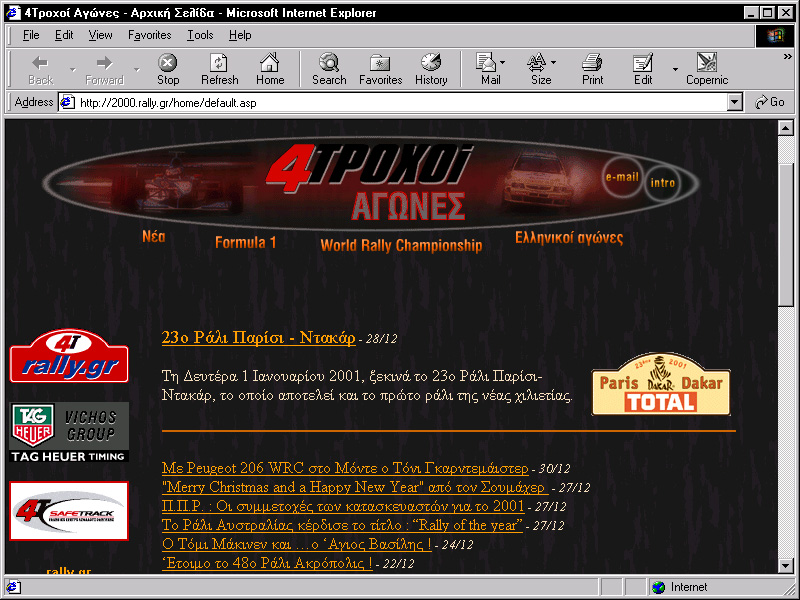Click the IE logo in the title bar

[x=13, y=12]
